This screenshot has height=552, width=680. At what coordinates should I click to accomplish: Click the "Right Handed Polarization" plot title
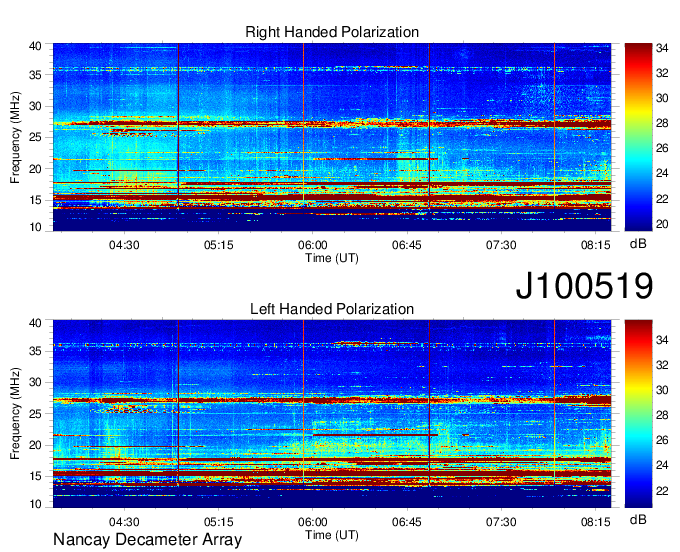(332, 32)
